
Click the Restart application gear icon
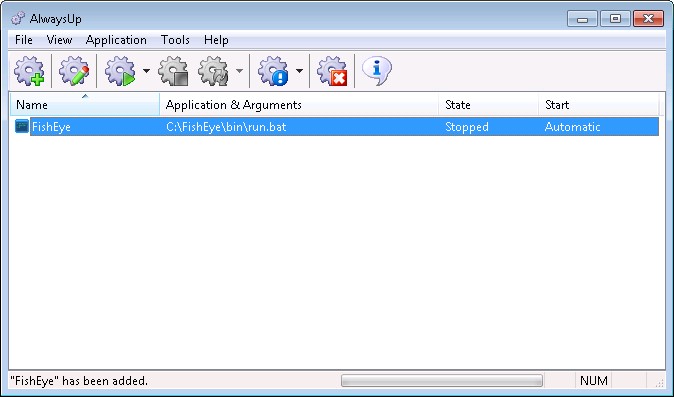[x=214, y=70]
